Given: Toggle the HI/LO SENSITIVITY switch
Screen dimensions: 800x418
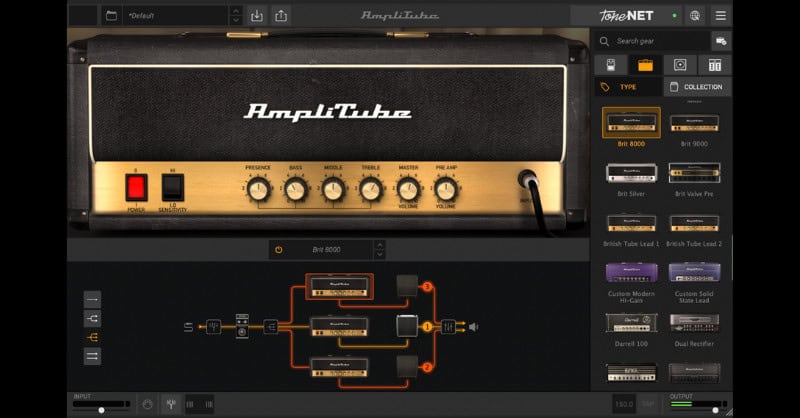Looking at the screenshot, I should (172, 187).
